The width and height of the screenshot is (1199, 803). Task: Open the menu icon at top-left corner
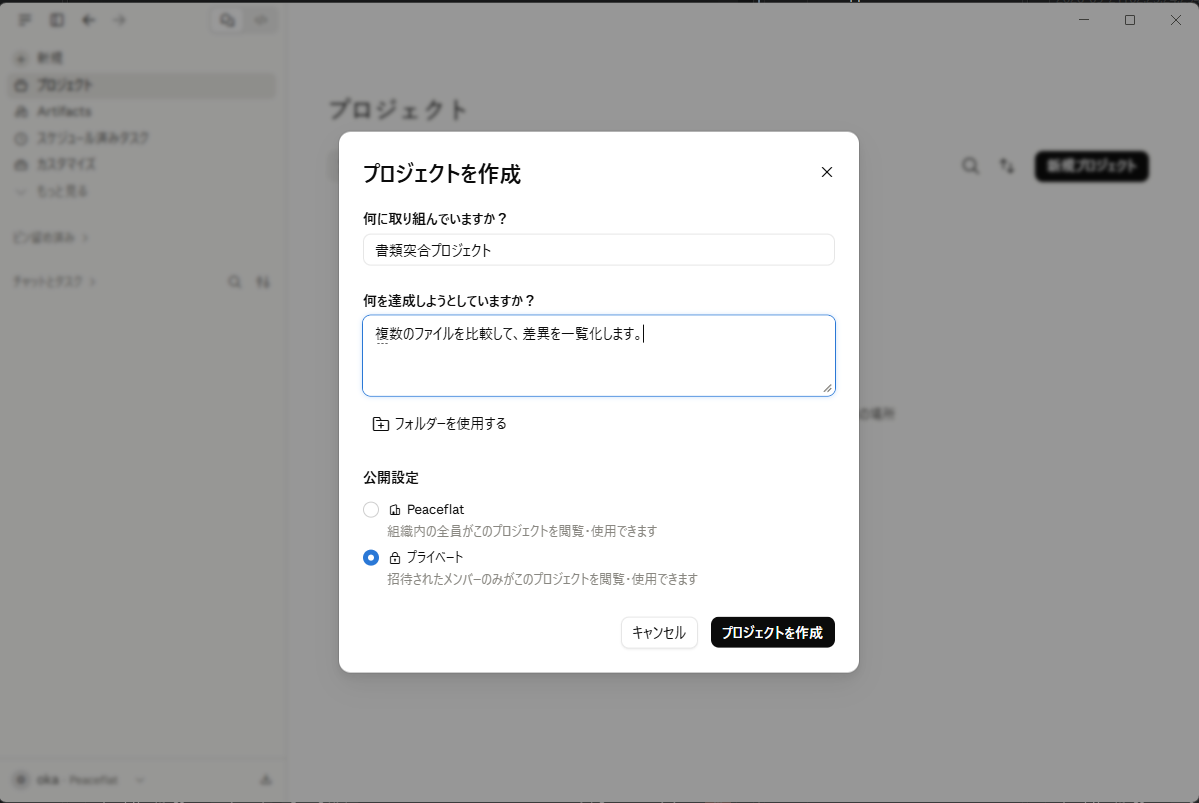pos(24,20)
